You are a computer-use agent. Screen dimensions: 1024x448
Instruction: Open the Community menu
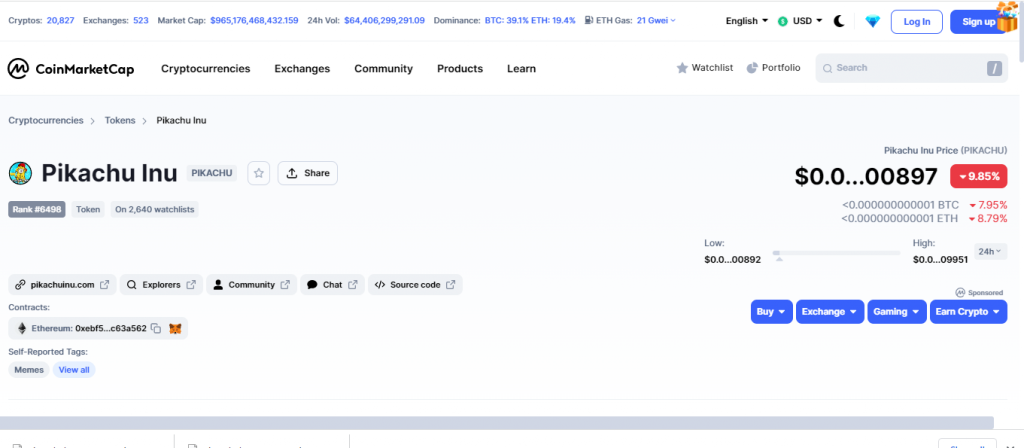pos(383,69)
